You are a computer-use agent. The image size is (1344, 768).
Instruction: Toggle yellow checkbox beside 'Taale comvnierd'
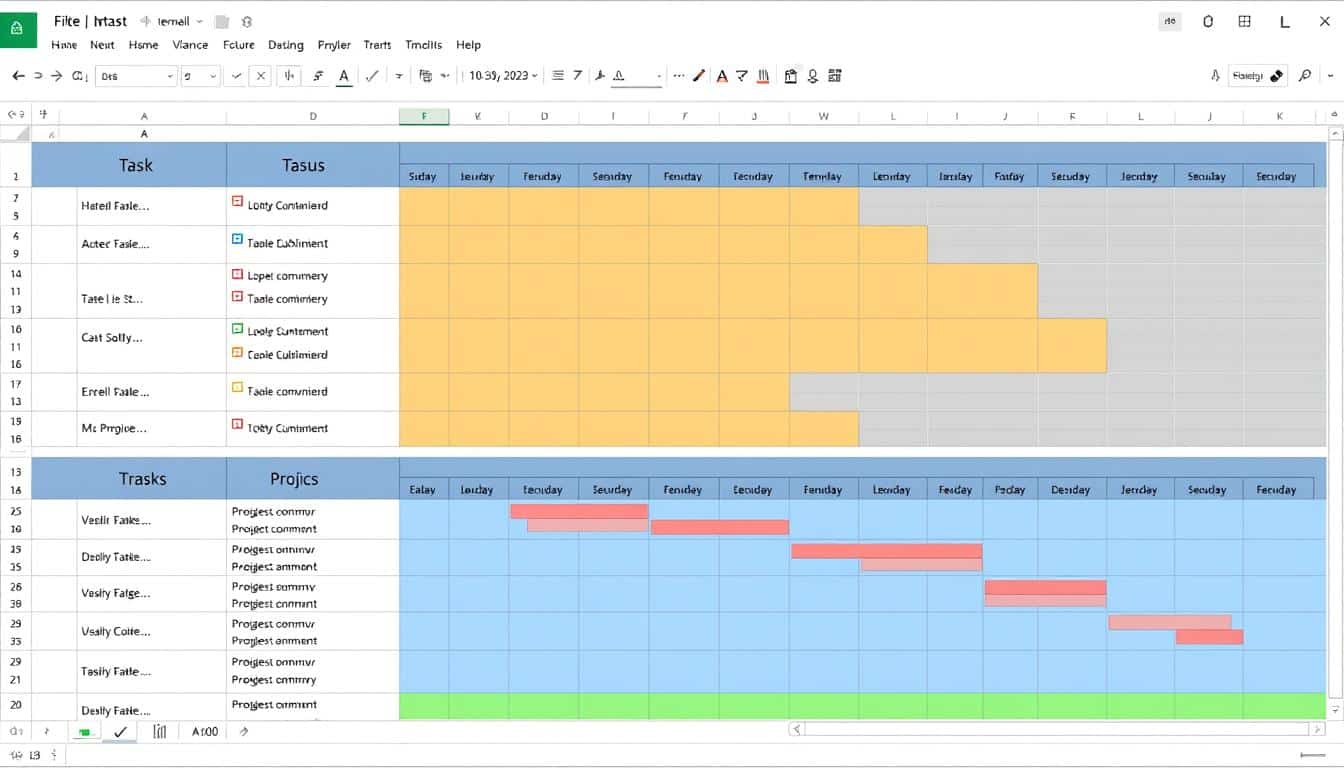237,388
